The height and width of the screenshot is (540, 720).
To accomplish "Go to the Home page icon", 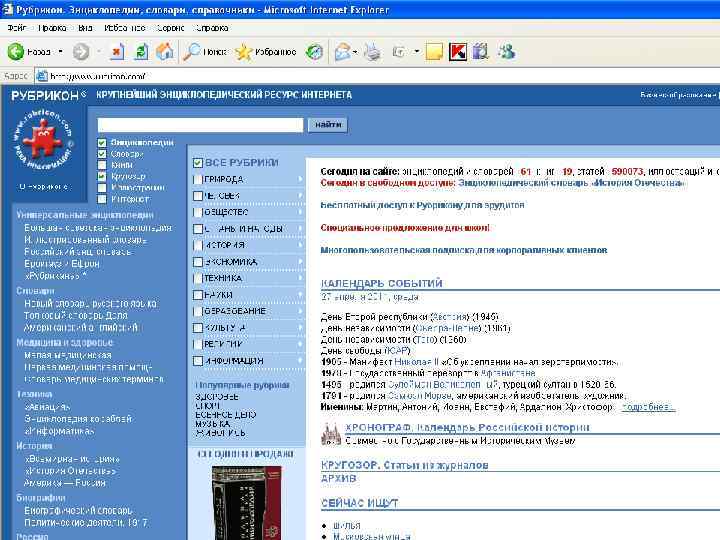I will (165, 51).
